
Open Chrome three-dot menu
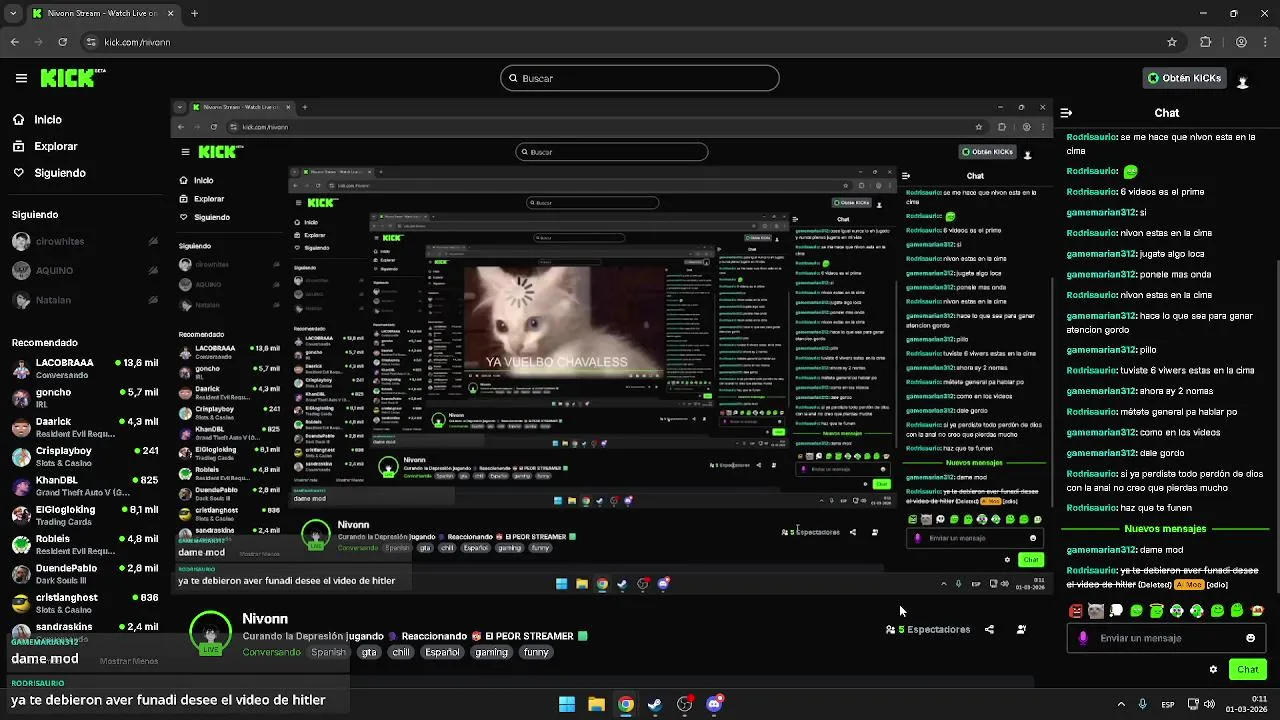point(1265,42)
